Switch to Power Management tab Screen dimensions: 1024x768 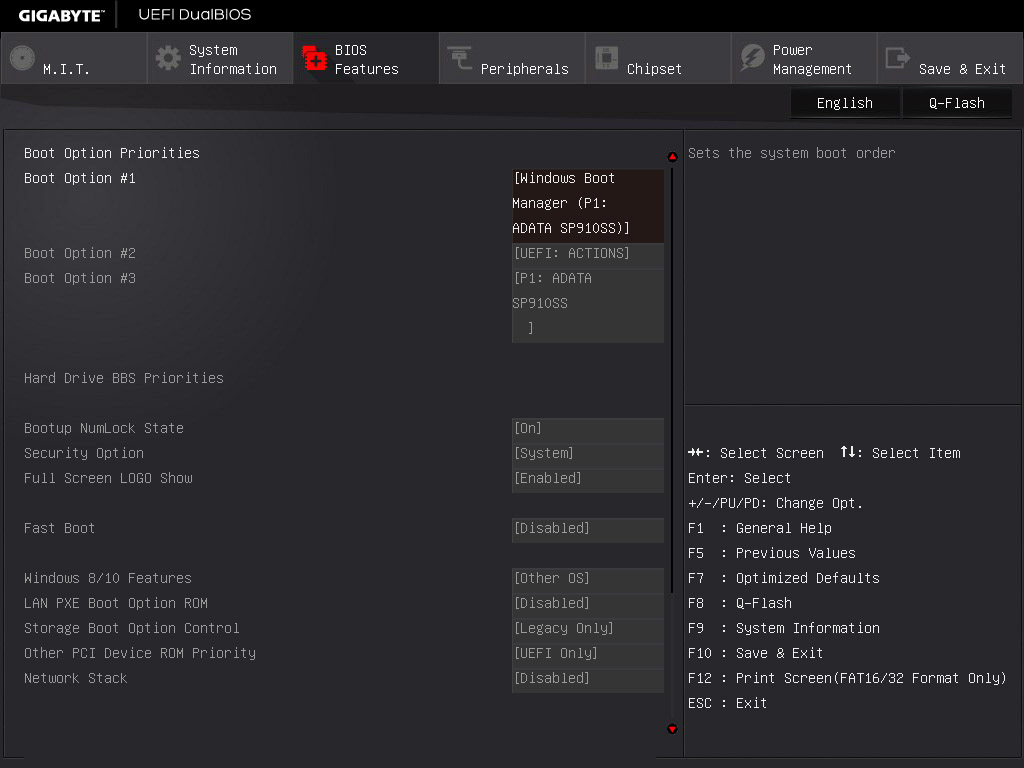(x=805, y=59)
